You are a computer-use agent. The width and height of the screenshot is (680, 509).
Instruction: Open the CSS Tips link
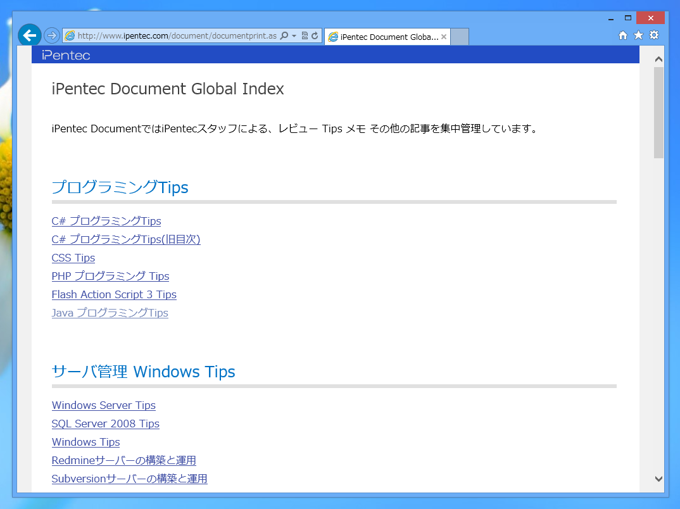pyautogui.click(x=73, y=258)
